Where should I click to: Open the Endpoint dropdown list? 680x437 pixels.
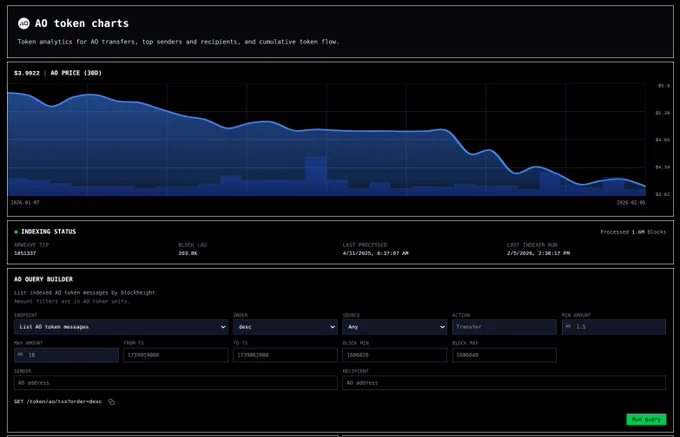point(121,327)
